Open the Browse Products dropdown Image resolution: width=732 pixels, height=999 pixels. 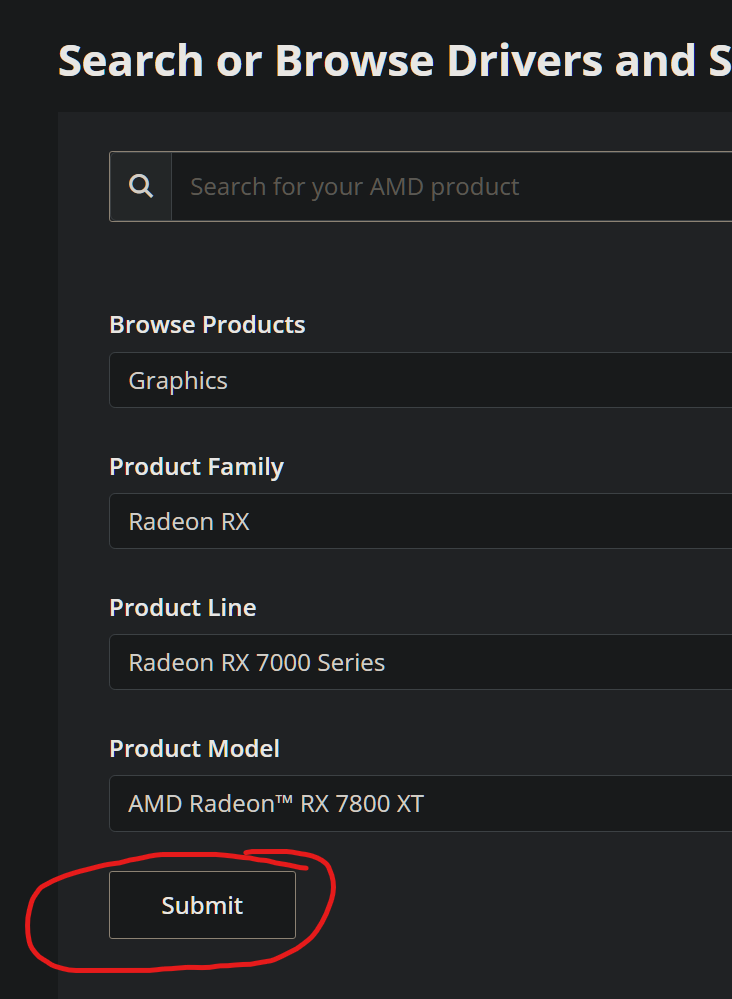(x=420, y=380)
